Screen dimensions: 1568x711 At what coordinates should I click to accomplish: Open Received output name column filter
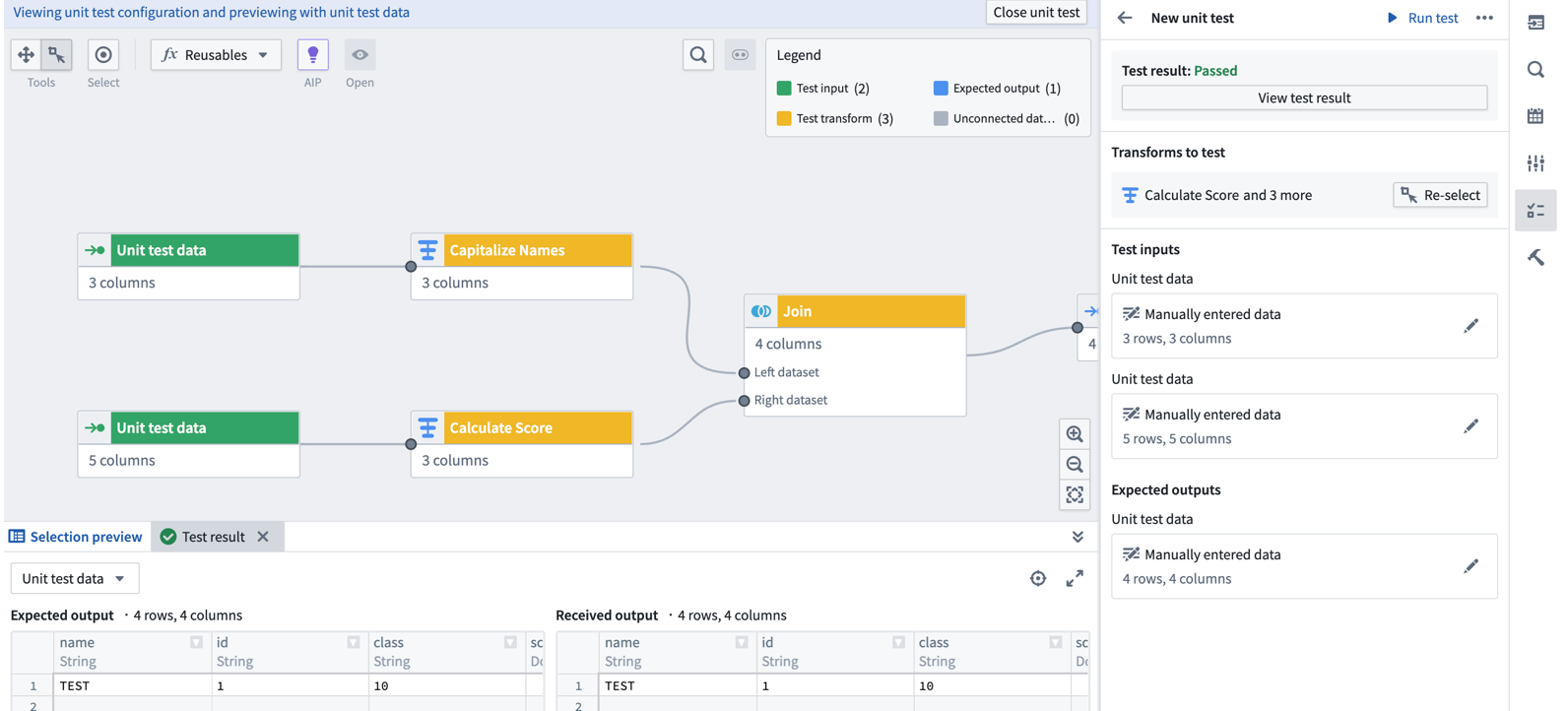coord(742,642)
